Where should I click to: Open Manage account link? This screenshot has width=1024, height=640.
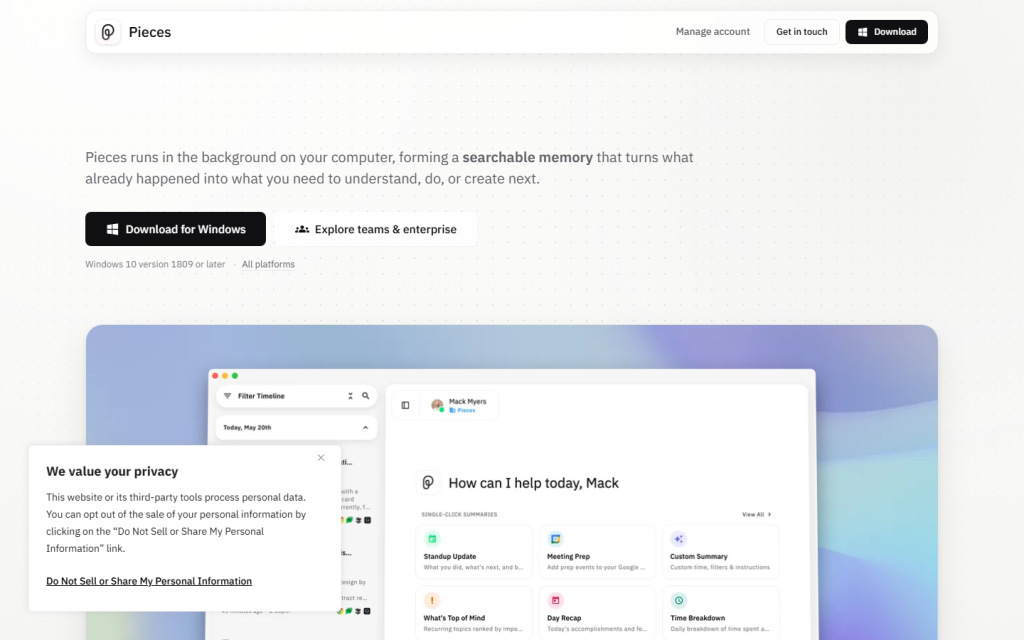tap(712, 31)
